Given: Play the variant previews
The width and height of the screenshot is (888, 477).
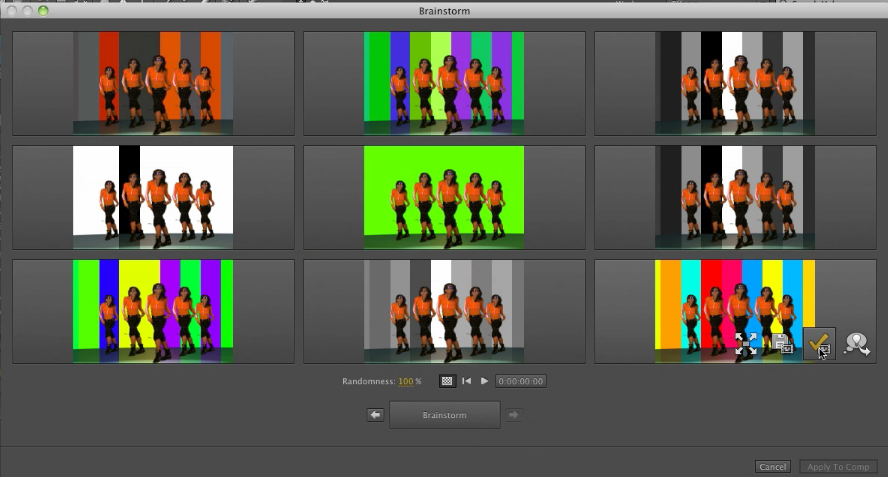Looking at the screenshot, I should [x=484, y=381].
